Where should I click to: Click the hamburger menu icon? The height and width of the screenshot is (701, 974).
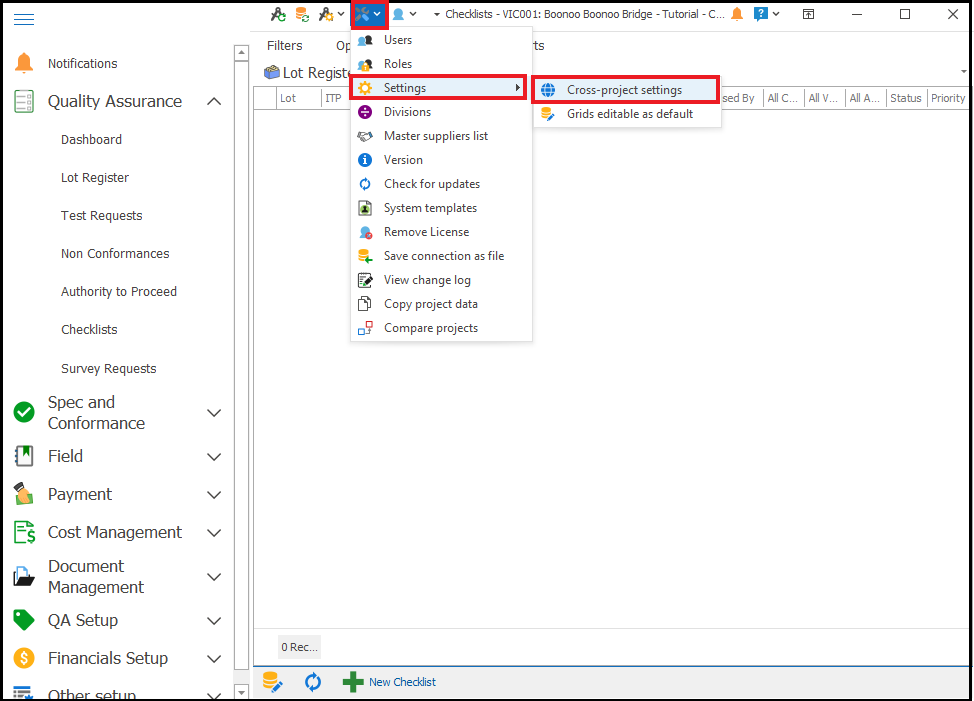pyautogui.click(x=23, y=19)
